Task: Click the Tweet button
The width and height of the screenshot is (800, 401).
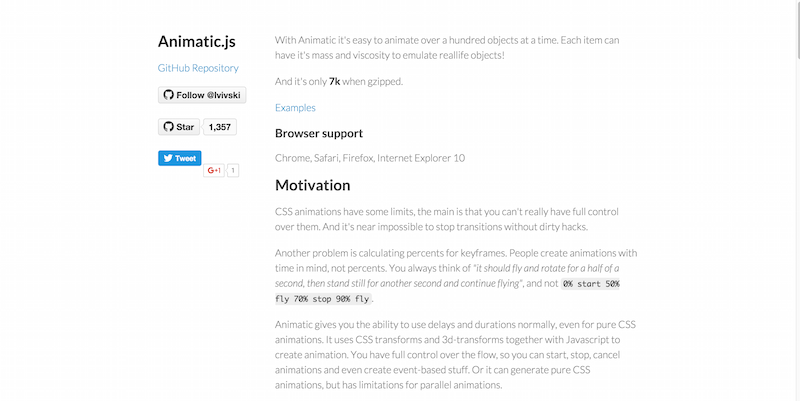Action: pyautogui.click(x=180, y=158)
